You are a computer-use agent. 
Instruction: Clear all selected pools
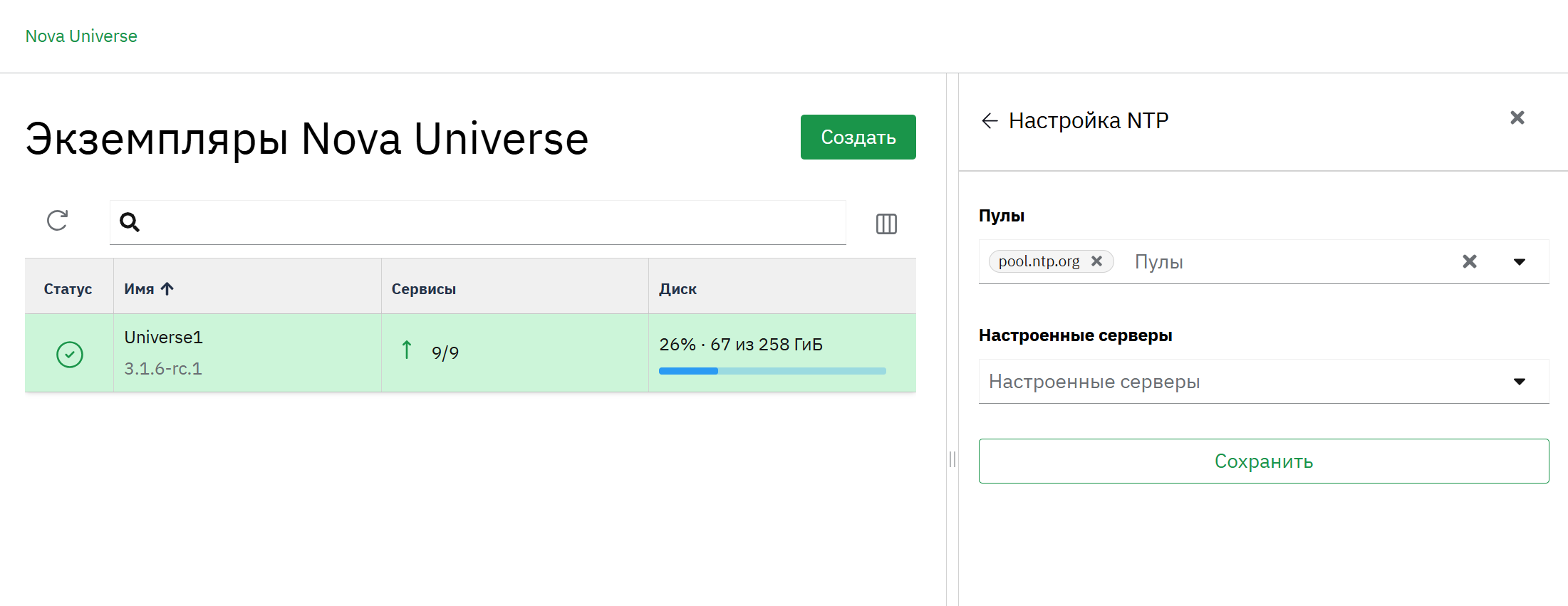[1470, 261]
